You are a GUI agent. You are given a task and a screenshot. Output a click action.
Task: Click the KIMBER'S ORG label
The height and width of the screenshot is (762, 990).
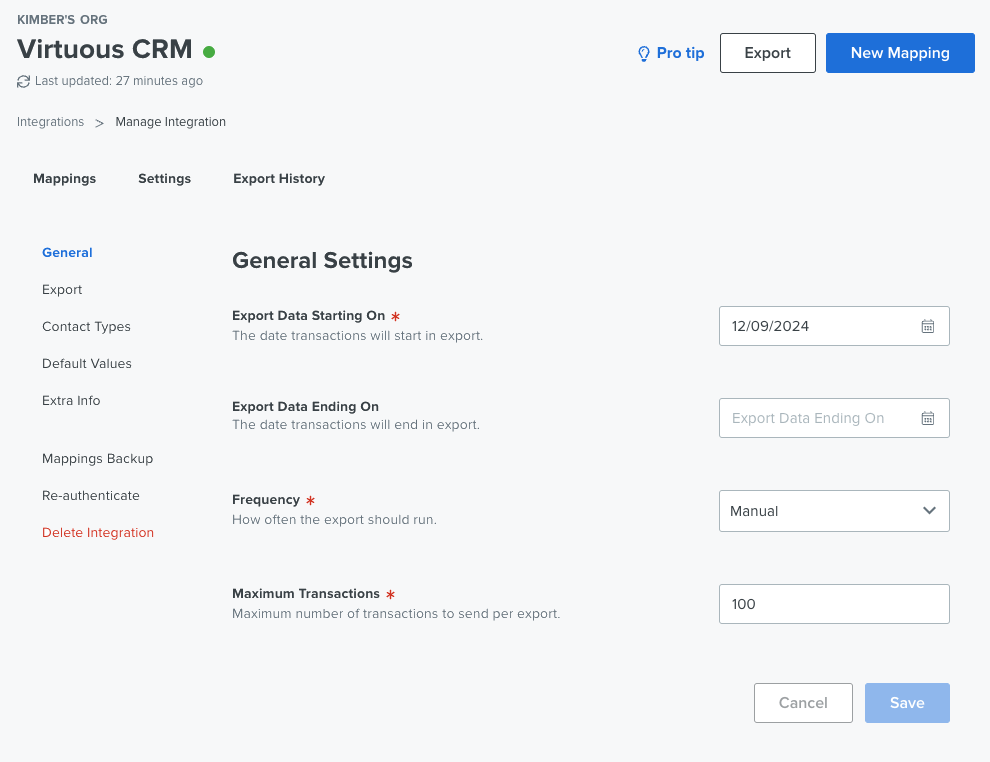tap(63, 20)
